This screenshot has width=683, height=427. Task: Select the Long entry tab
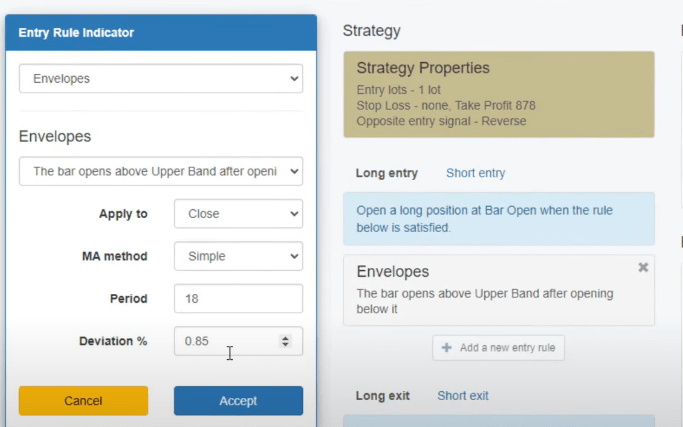[x=386, y=173]
